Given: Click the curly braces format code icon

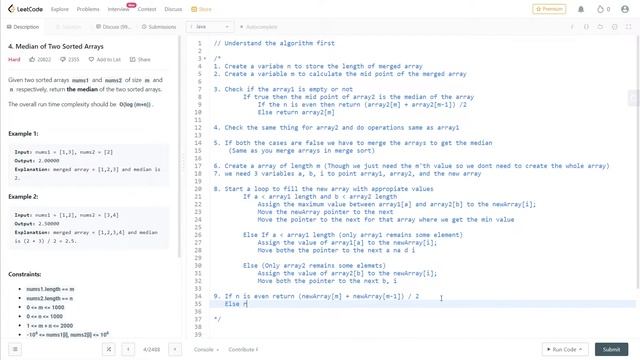Looking at the screenshot, I should (x=586, y=27).
